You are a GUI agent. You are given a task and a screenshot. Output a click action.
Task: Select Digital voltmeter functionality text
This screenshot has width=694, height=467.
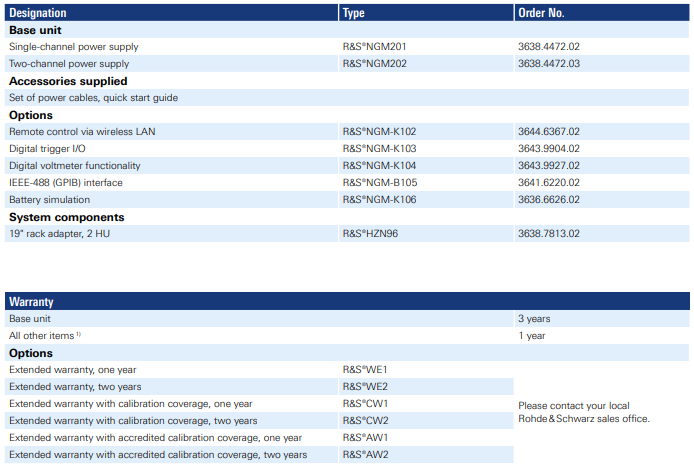[74, 166]
